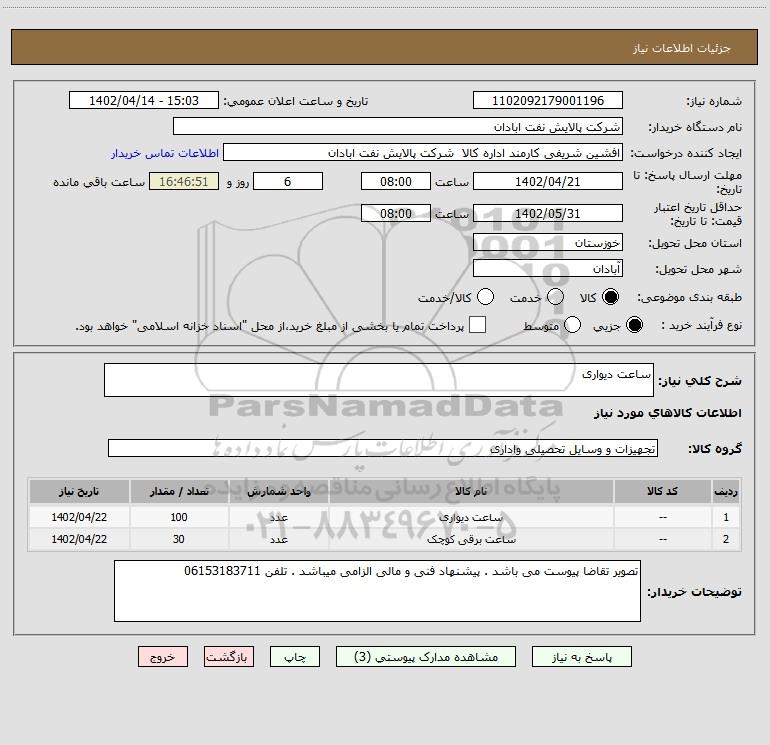
Task: Click the پاسخ به نیاز button
Action: click(582, 657)
